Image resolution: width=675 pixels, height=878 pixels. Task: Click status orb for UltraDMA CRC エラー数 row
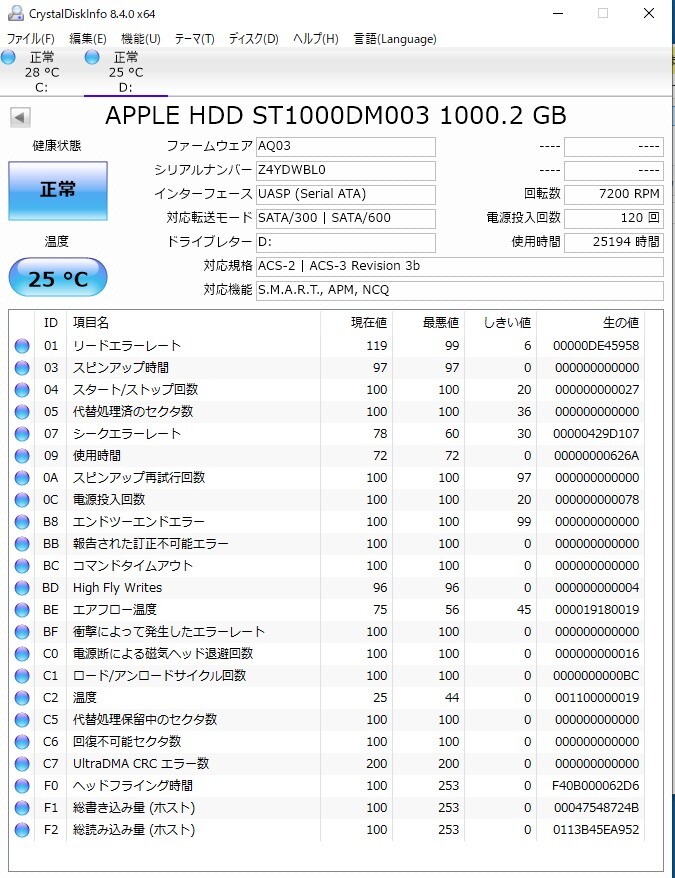(x=22, y=764)
